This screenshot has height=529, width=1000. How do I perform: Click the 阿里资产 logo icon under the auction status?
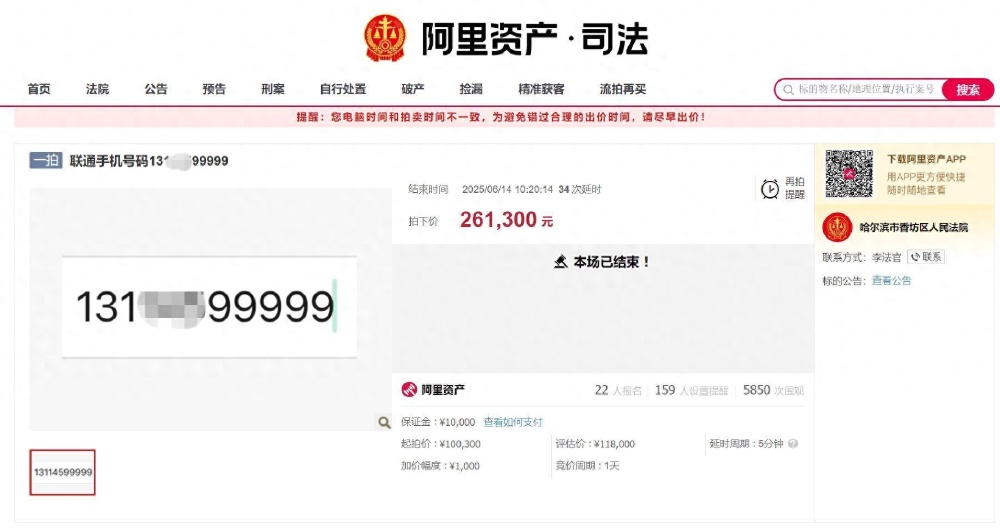pos(409,389)
